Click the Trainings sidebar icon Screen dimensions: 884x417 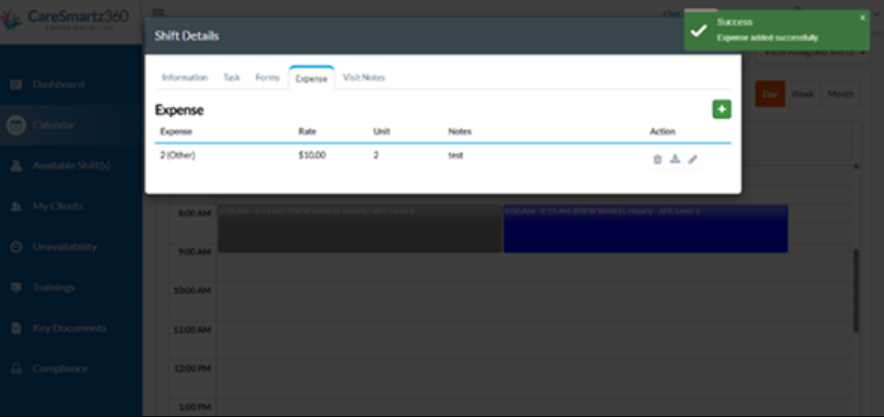click(16, 287)
